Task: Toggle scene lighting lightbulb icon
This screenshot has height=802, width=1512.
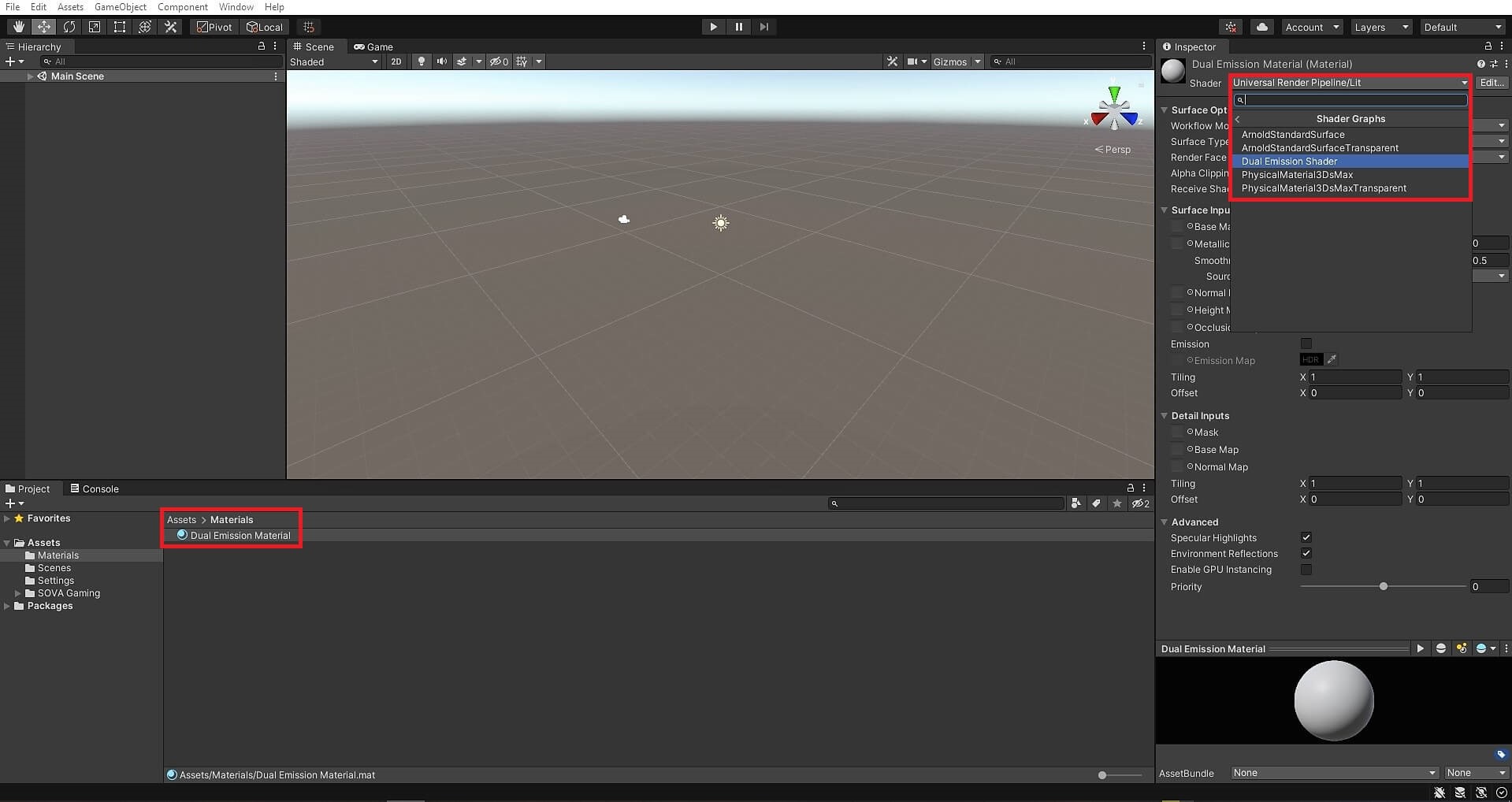Action: pyautogui.click(x=422, y=61)
